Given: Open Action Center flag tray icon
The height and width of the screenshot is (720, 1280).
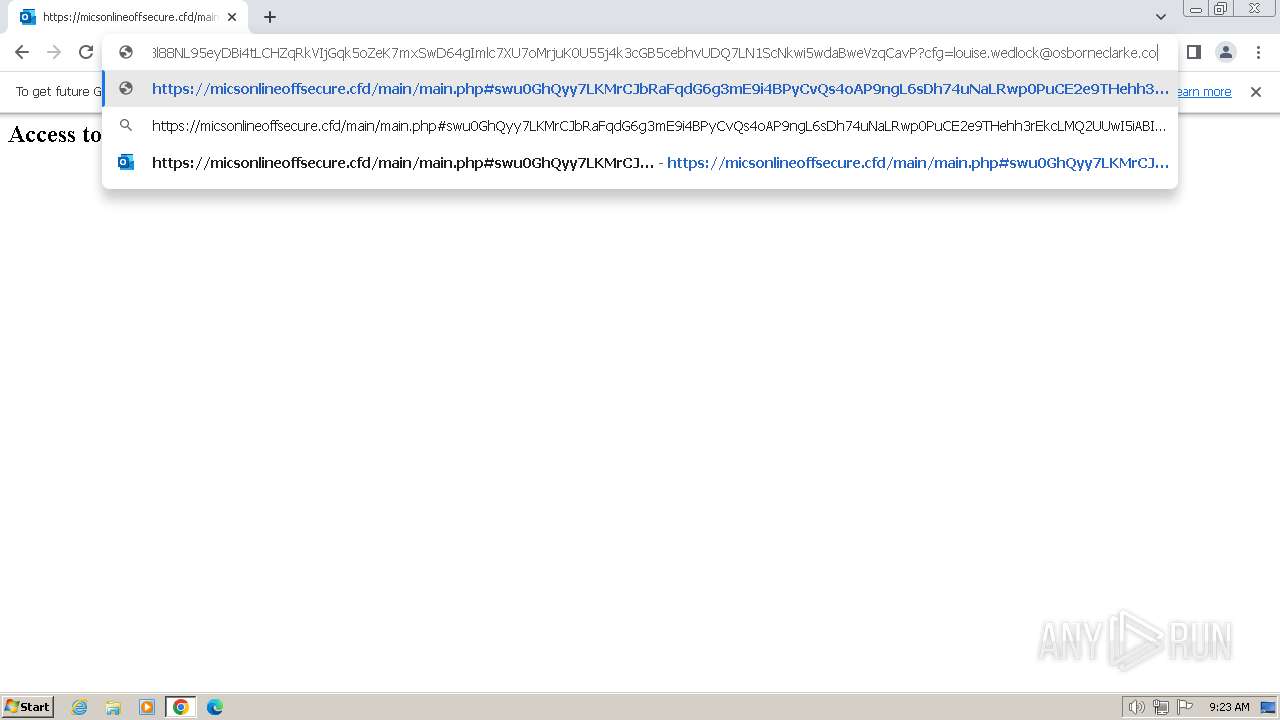Looking at the screenshot, I should point(1185,707).
